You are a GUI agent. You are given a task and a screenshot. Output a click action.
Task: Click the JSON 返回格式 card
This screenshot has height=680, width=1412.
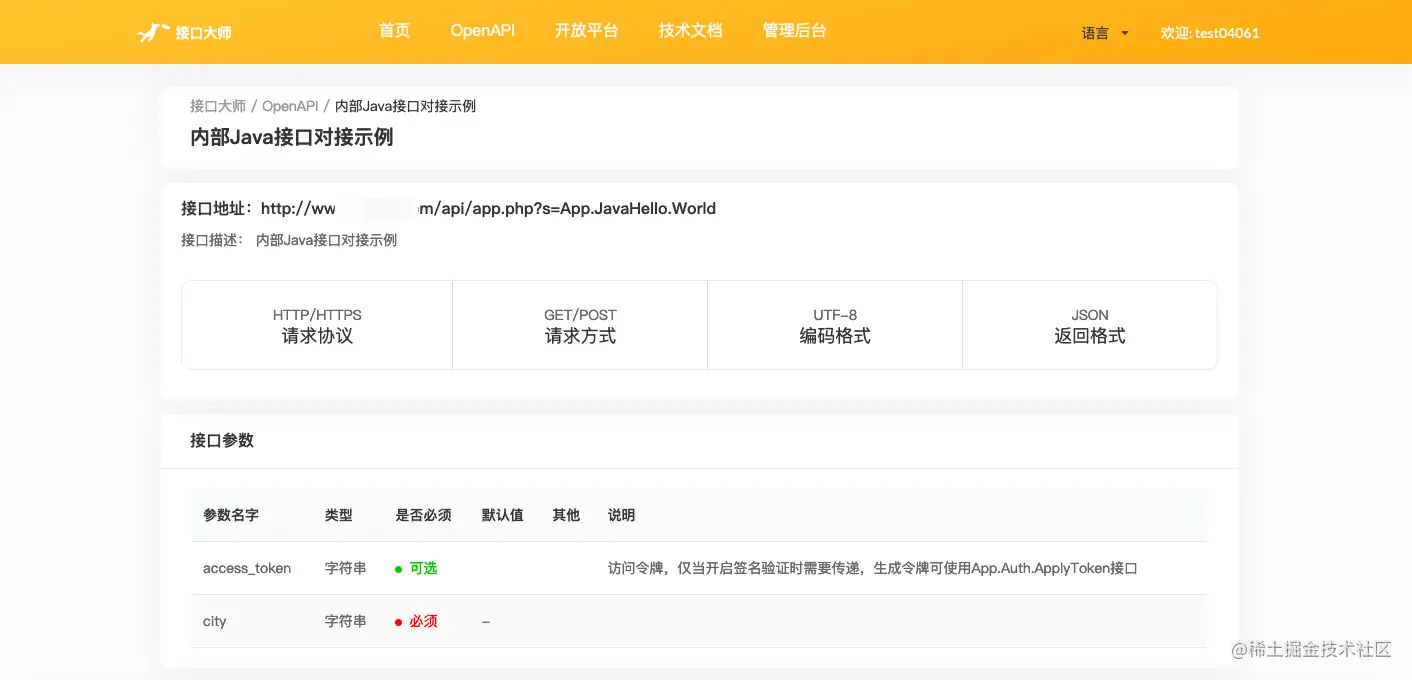coord(1089,325)
